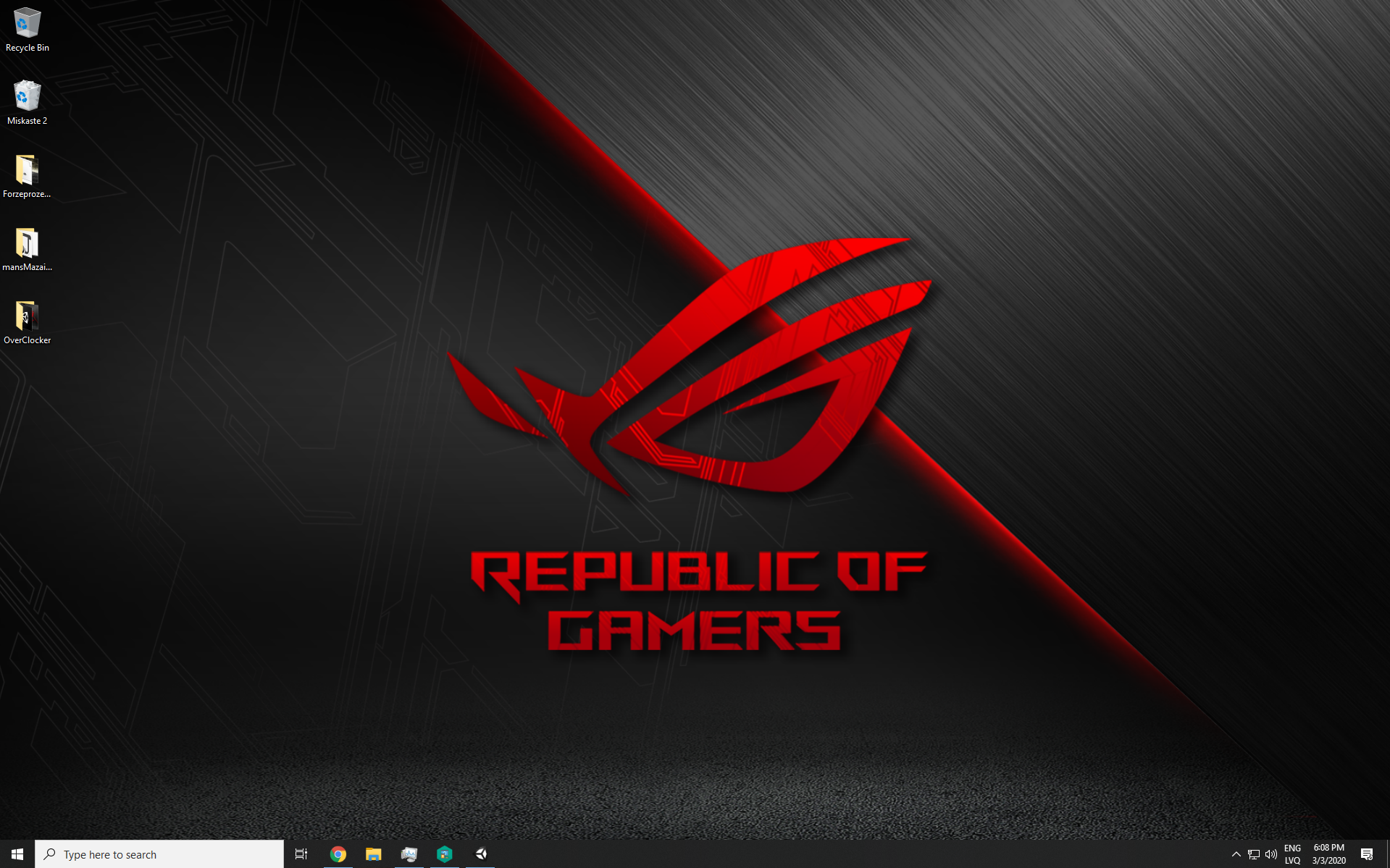Screen dimensions: 1390x868
Task: Select the OverClocker desktop shortcut
Action: point(28,322)
